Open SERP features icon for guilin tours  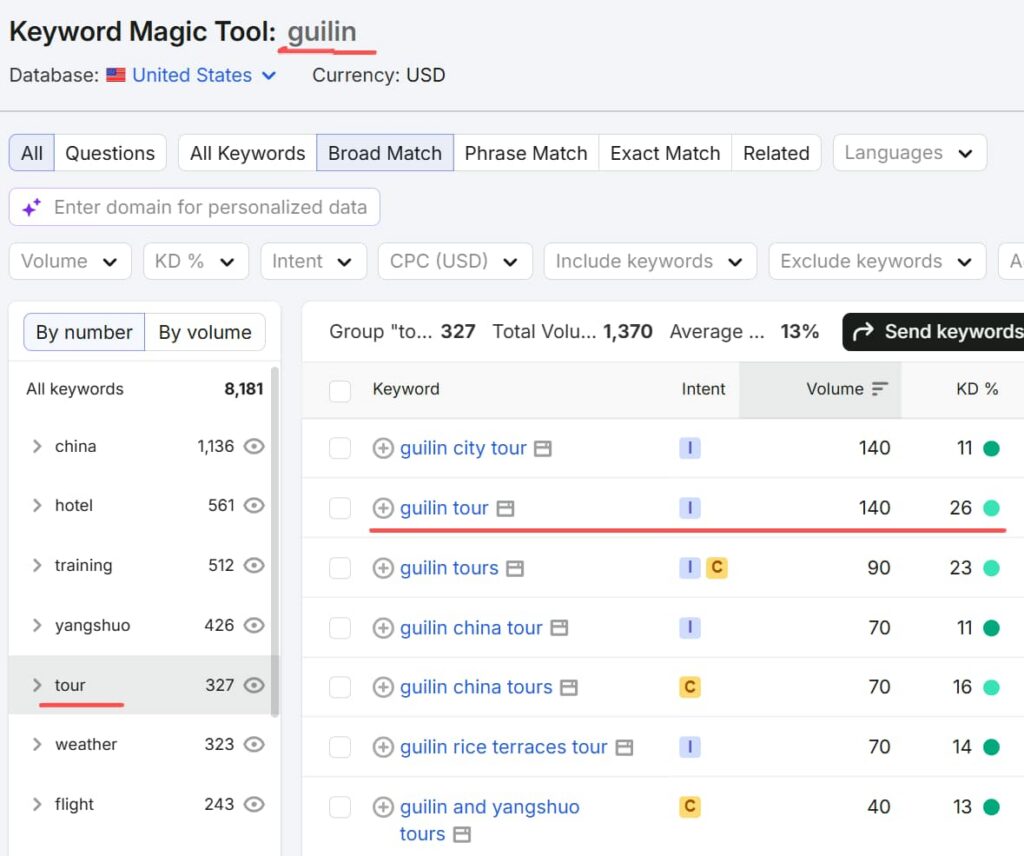coord(515,569)
